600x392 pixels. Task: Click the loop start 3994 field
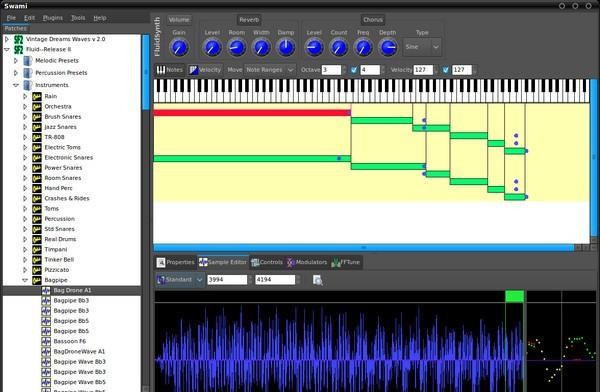[227, 280]
